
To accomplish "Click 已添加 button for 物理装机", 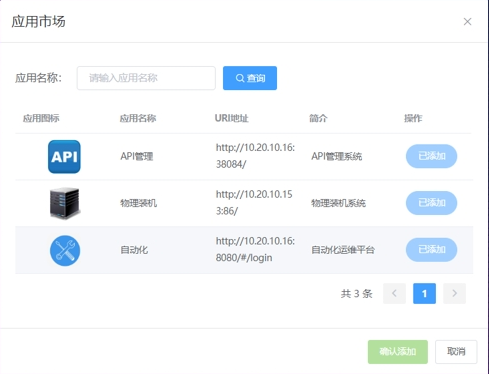I will 431,203.
